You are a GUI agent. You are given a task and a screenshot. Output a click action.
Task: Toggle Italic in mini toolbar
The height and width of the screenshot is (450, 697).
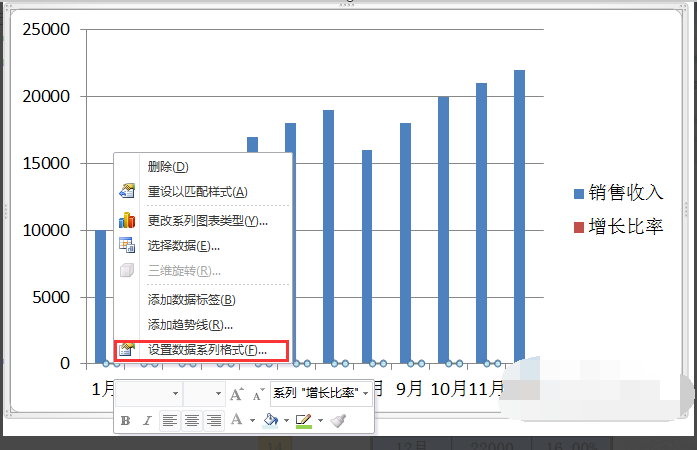pos(147,421)
